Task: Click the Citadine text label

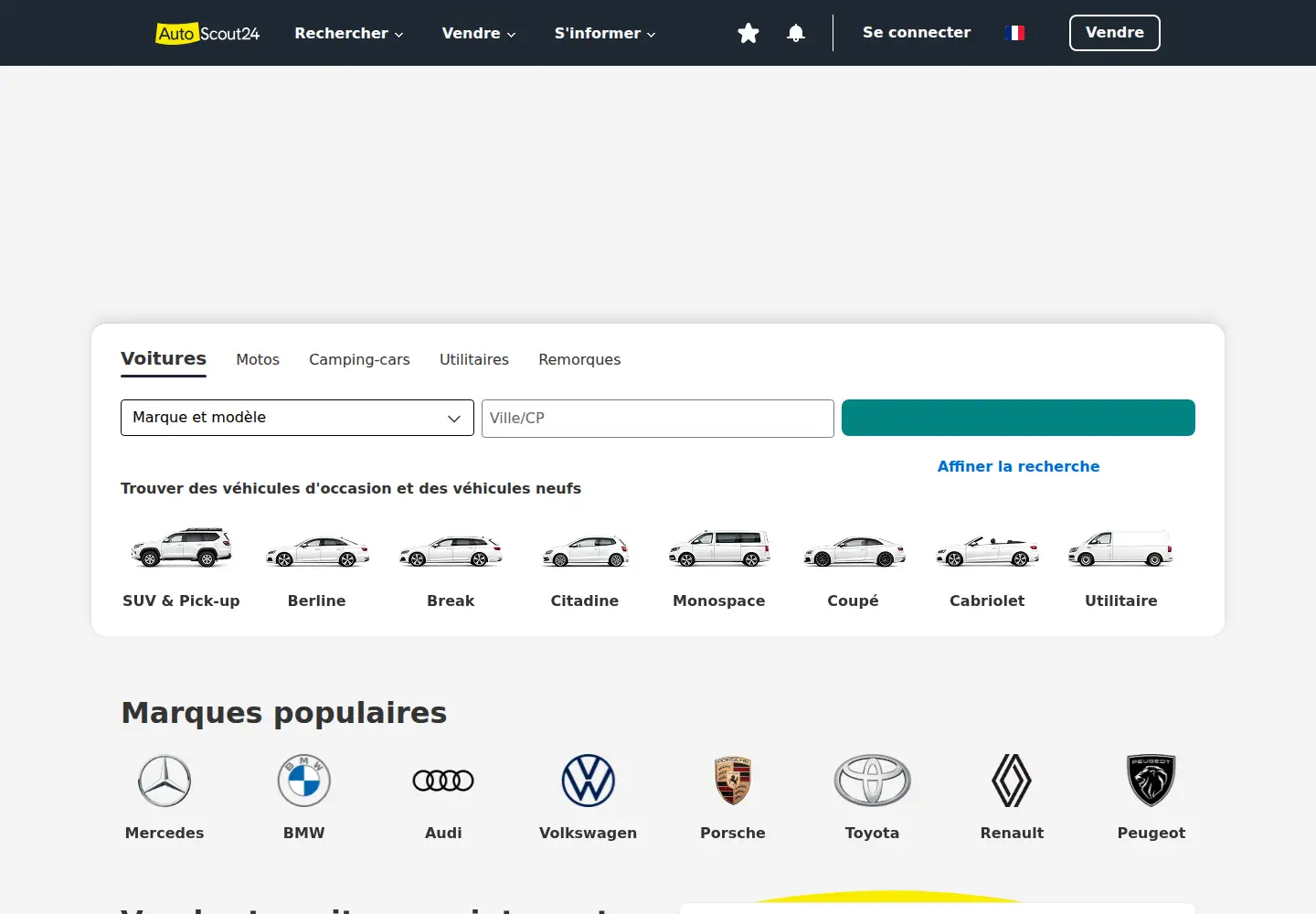Action: click(585, 600)
